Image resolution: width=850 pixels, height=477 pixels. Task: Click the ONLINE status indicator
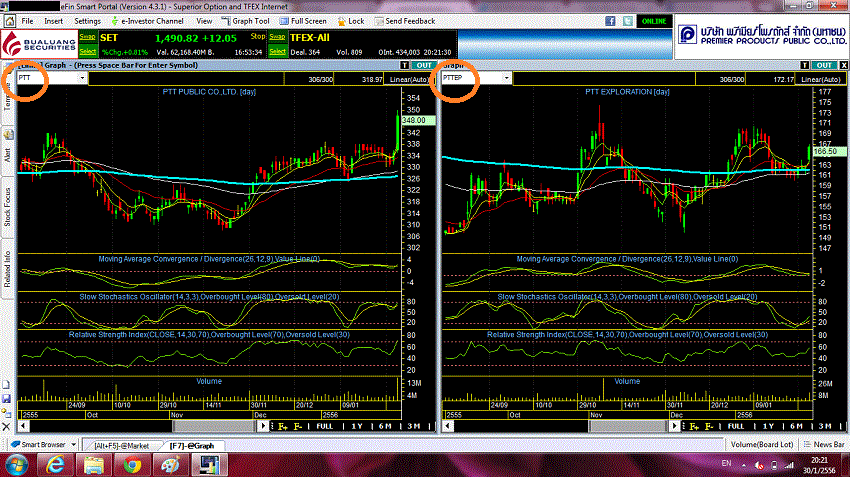tap(654, 21)
